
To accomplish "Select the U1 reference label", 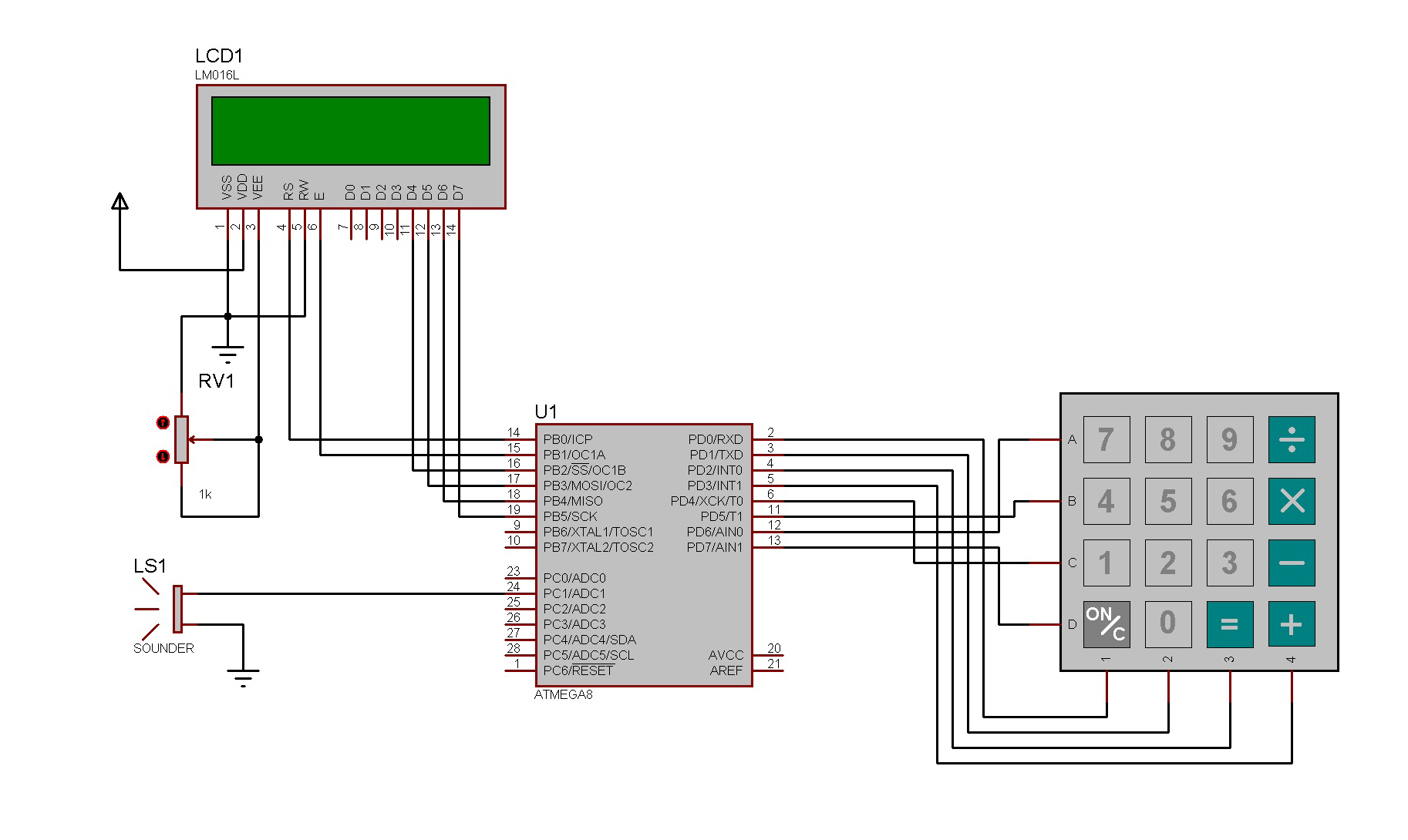I will tap(546, 412).
